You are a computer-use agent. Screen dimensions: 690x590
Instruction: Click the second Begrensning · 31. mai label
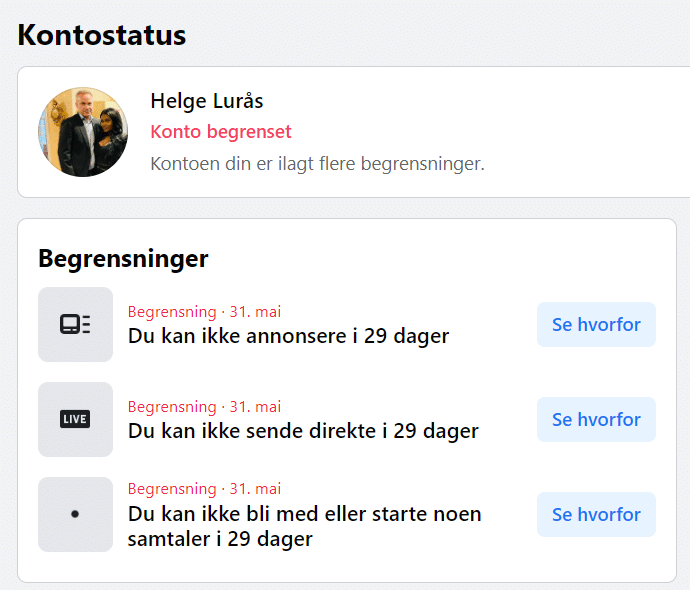[x=204, y=407]
